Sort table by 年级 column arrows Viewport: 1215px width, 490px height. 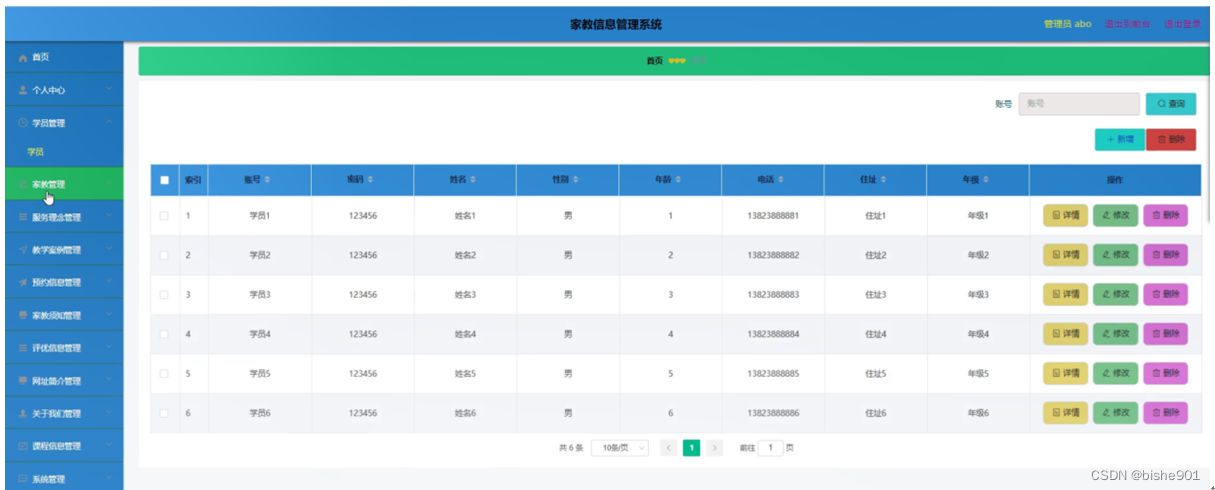(x=985, y=180)
